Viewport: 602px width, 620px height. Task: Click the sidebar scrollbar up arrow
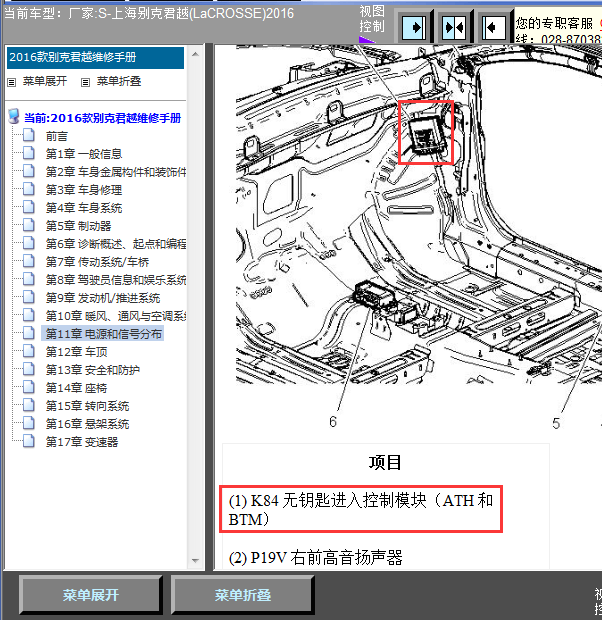click(195, 54)
